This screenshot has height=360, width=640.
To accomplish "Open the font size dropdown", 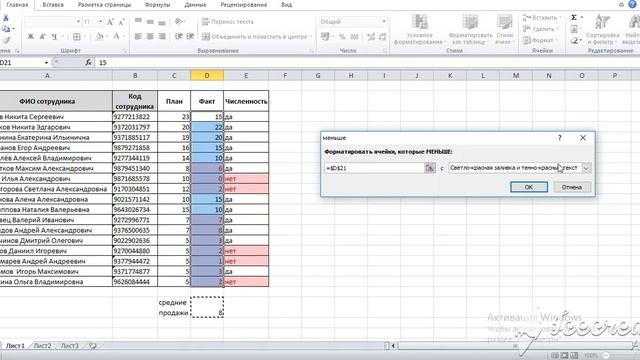I will click(x=100, y=22).
